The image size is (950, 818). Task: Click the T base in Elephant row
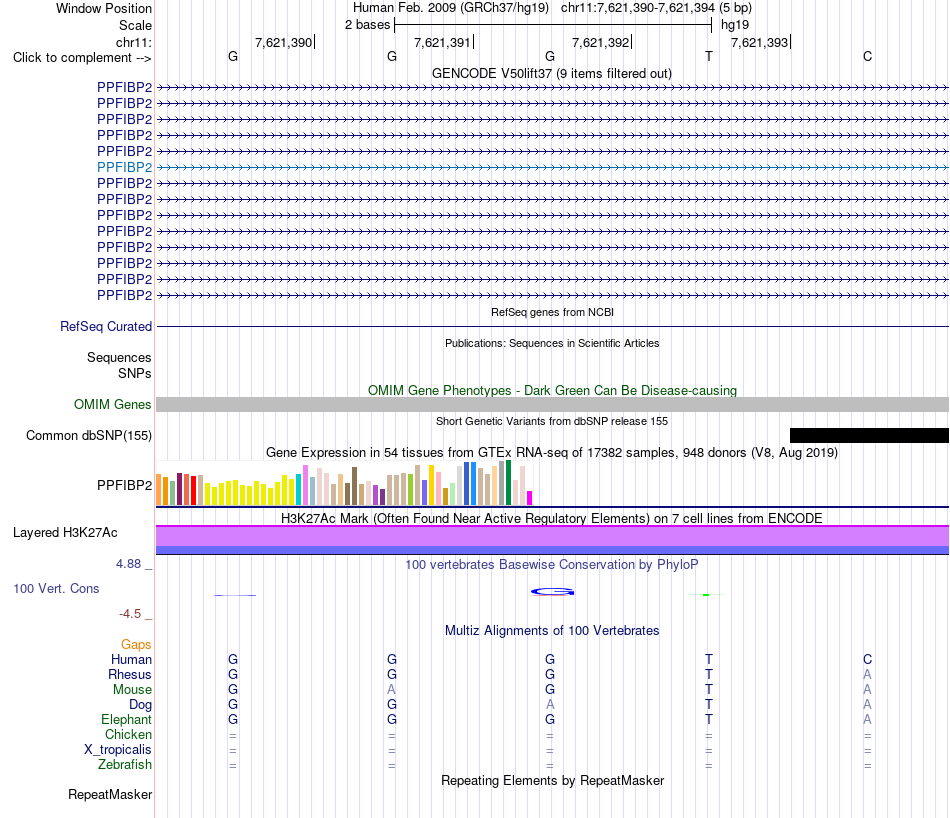click(709, 719)
